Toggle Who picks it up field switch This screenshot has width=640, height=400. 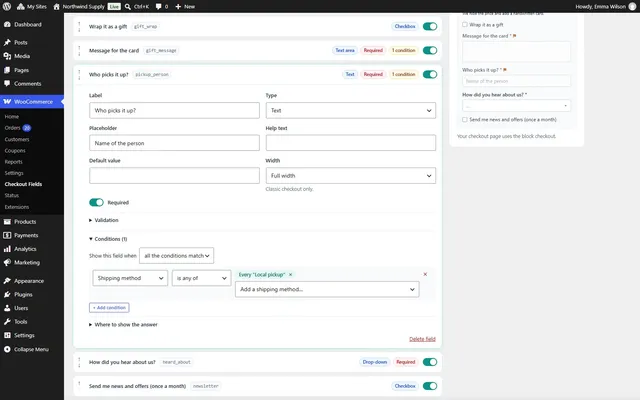click(x=430, y=74)
